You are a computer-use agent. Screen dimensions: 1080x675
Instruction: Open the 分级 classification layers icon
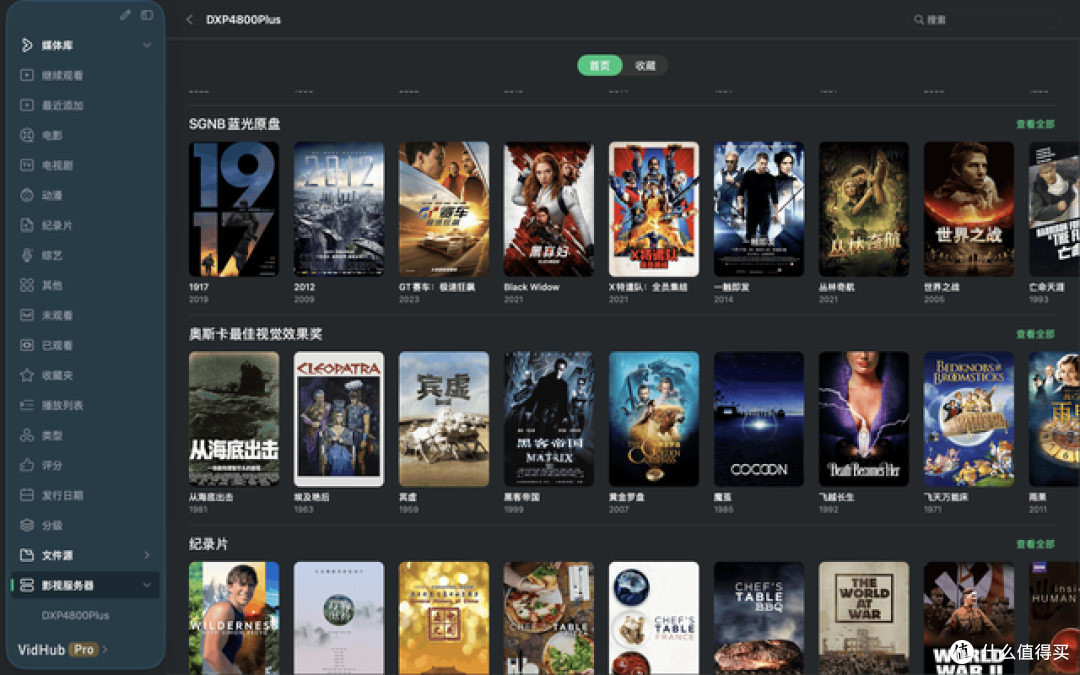27,525
